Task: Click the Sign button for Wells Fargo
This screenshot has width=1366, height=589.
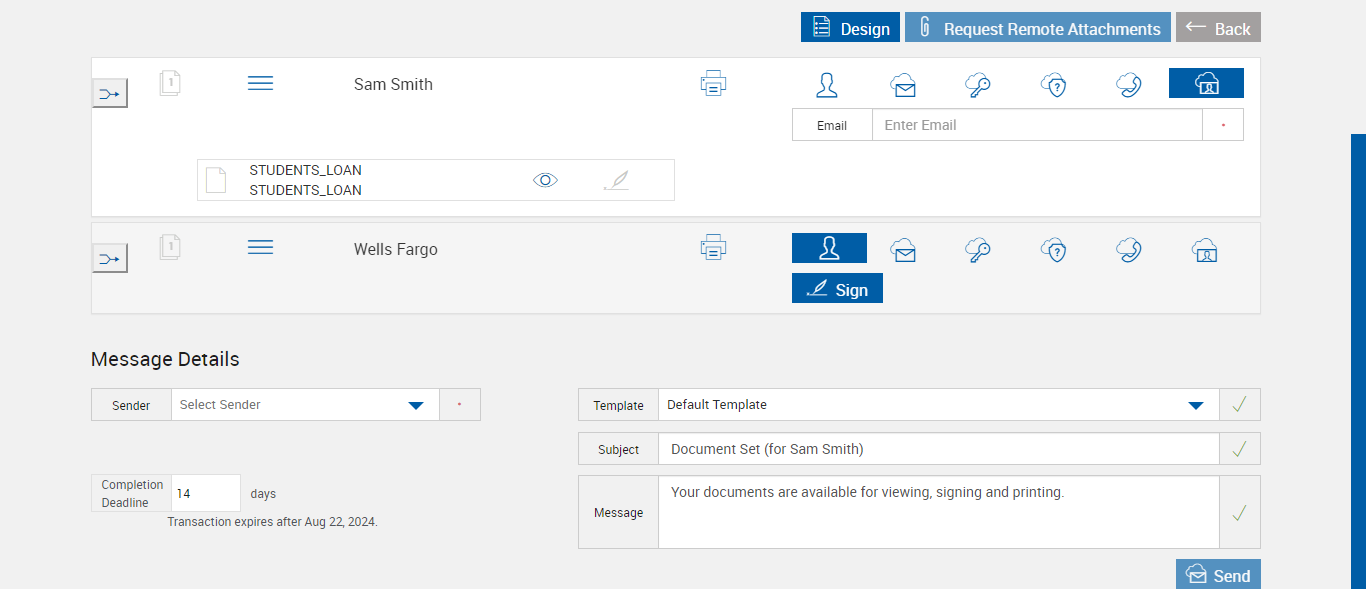Action: pos(837,289)
